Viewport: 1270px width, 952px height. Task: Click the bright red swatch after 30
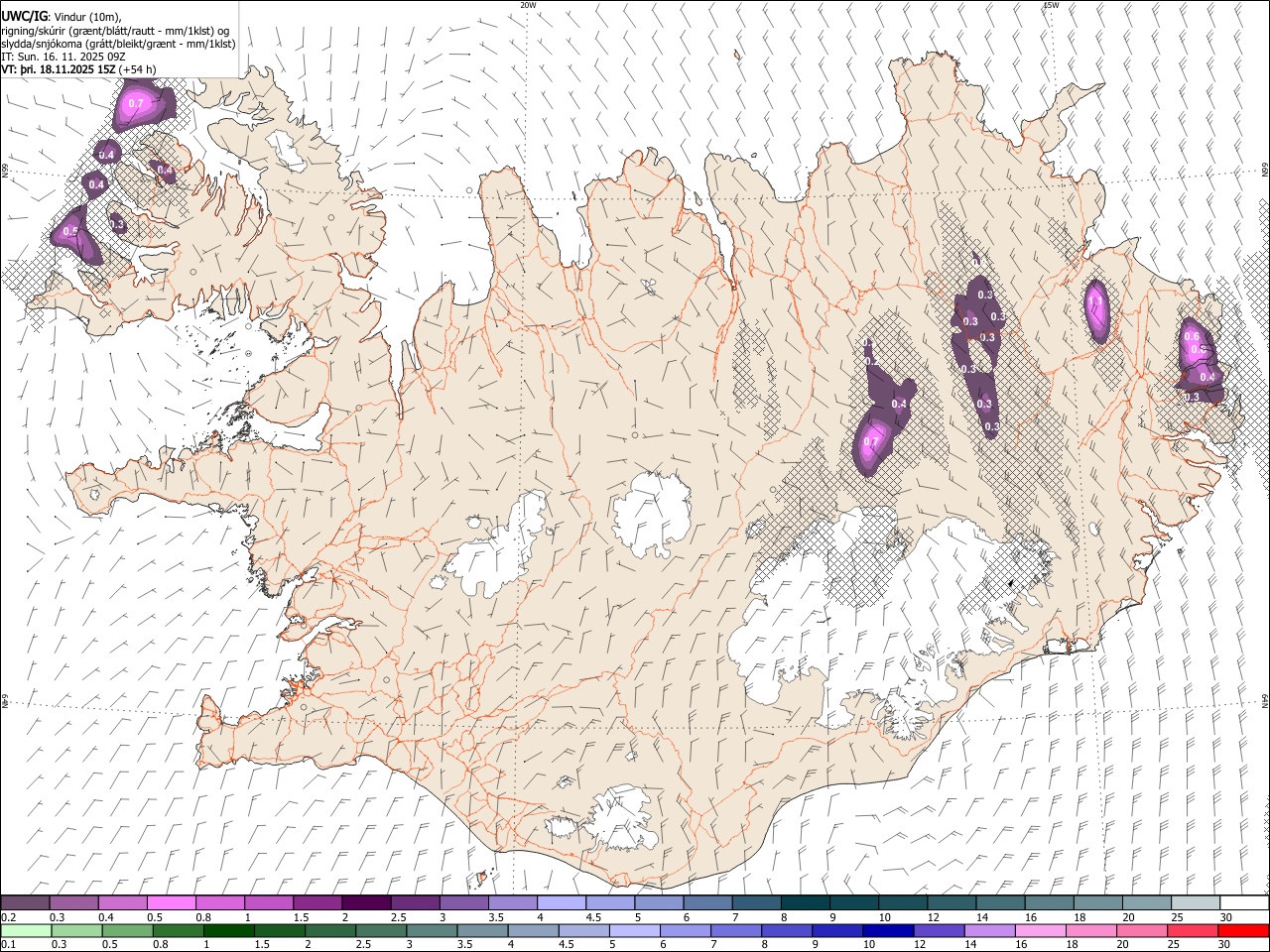pyautogui.click(x=1243, y=931)
